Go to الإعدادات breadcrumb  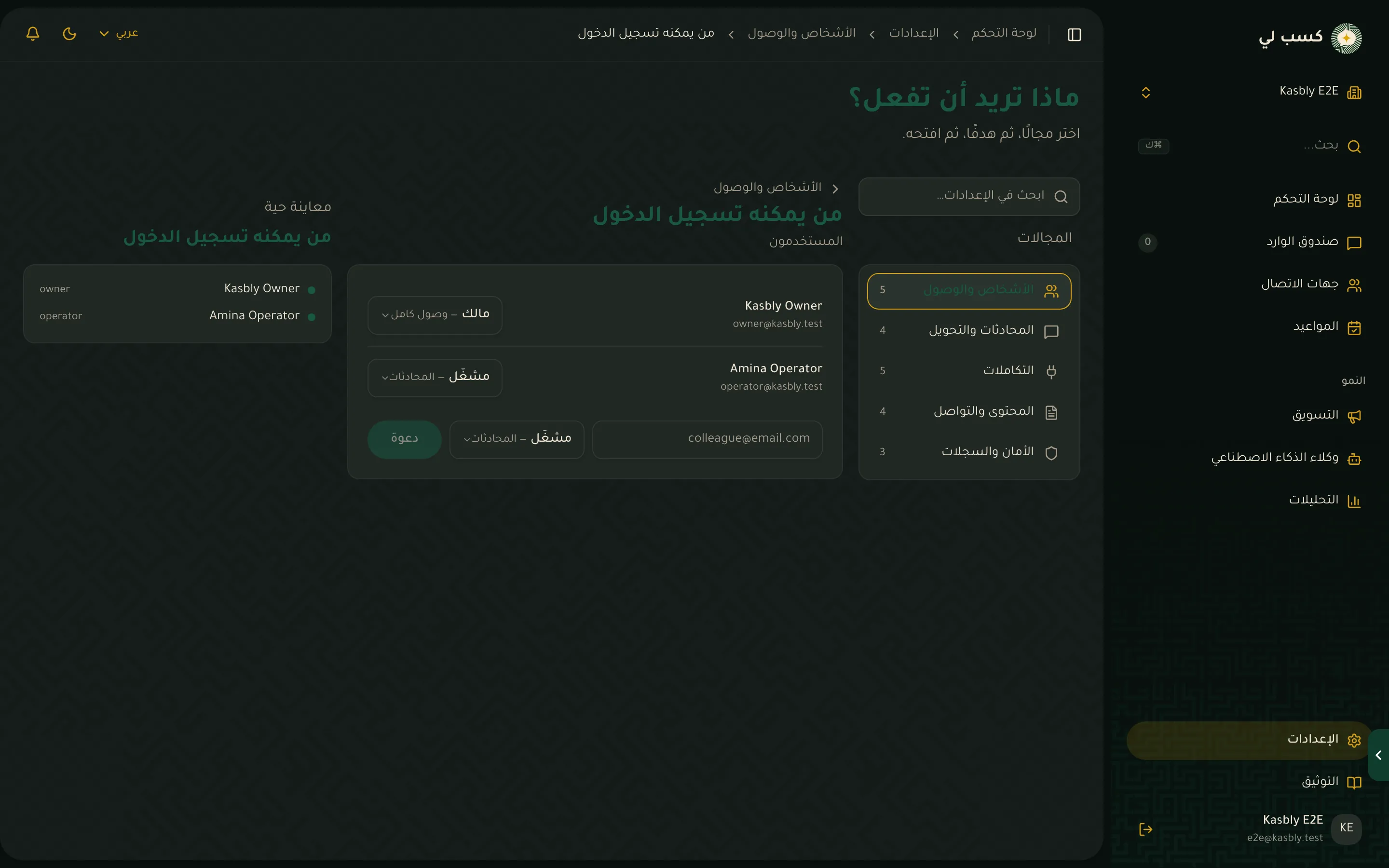pos(914,33)
